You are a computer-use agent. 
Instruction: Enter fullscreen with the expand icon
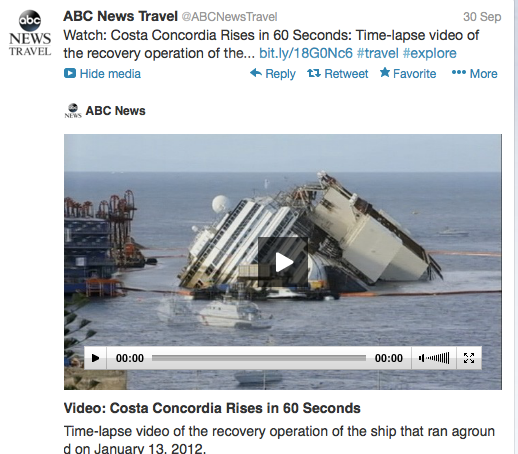[x=469, y=358]
